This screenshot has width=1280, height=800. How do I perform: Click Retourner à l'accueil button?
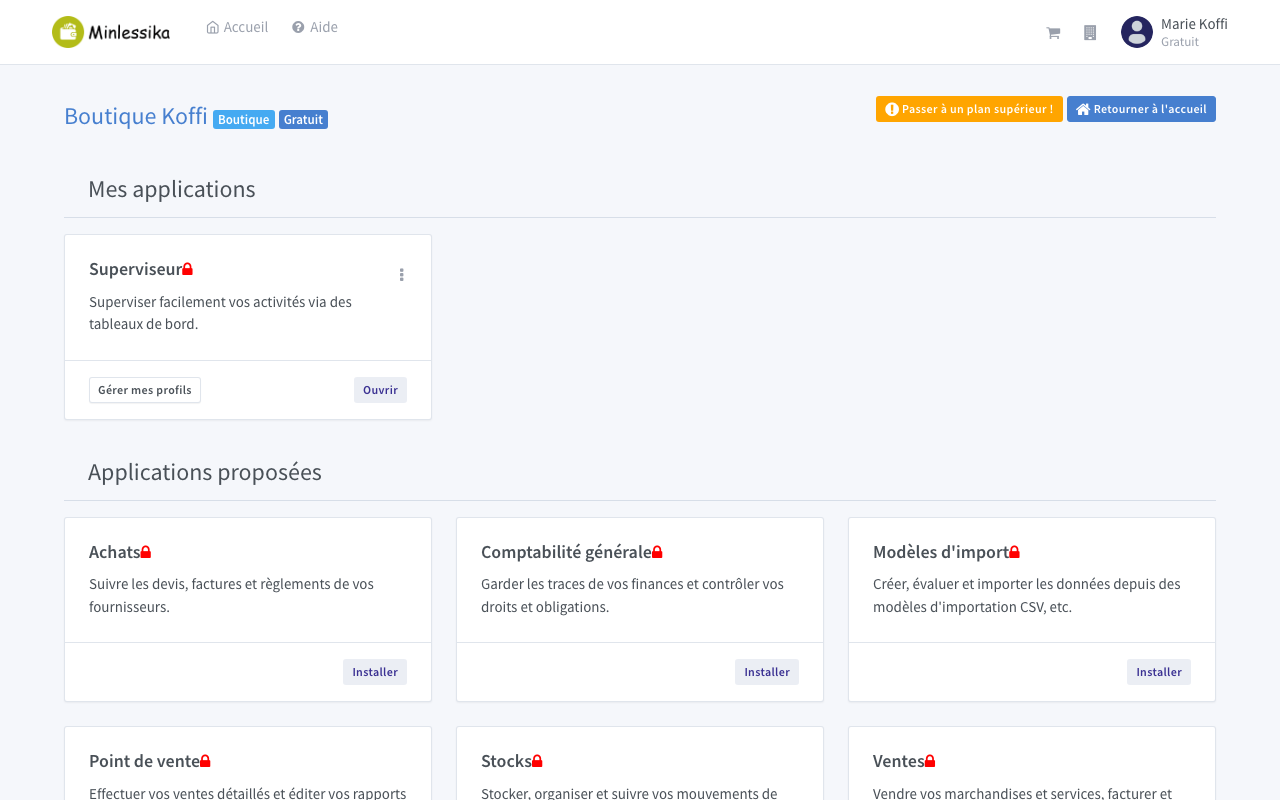[1141, 109]
